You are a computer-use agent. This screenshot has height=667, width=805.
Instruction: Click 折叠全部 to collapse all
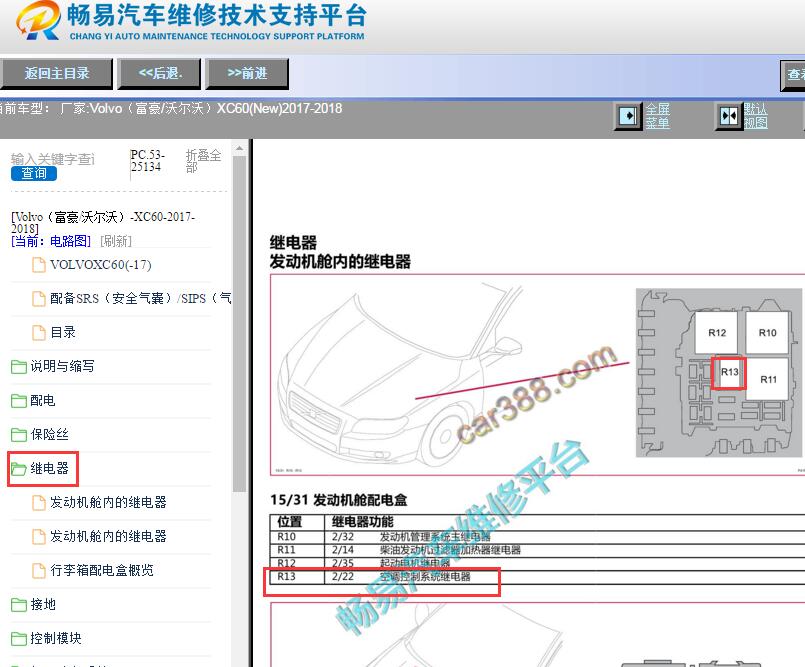[203, 161]
